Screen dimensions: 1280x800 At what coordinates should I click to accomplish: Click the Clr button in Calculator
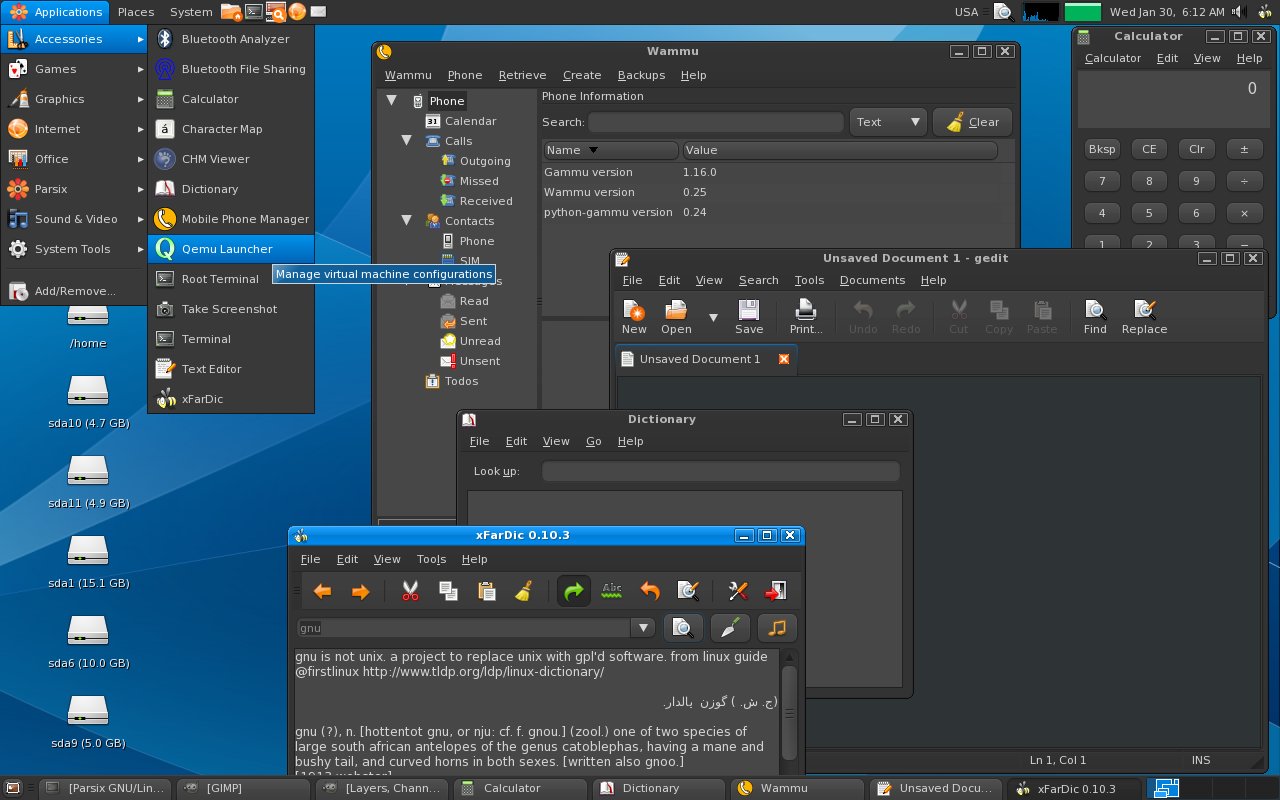(x=1197, y=149)
